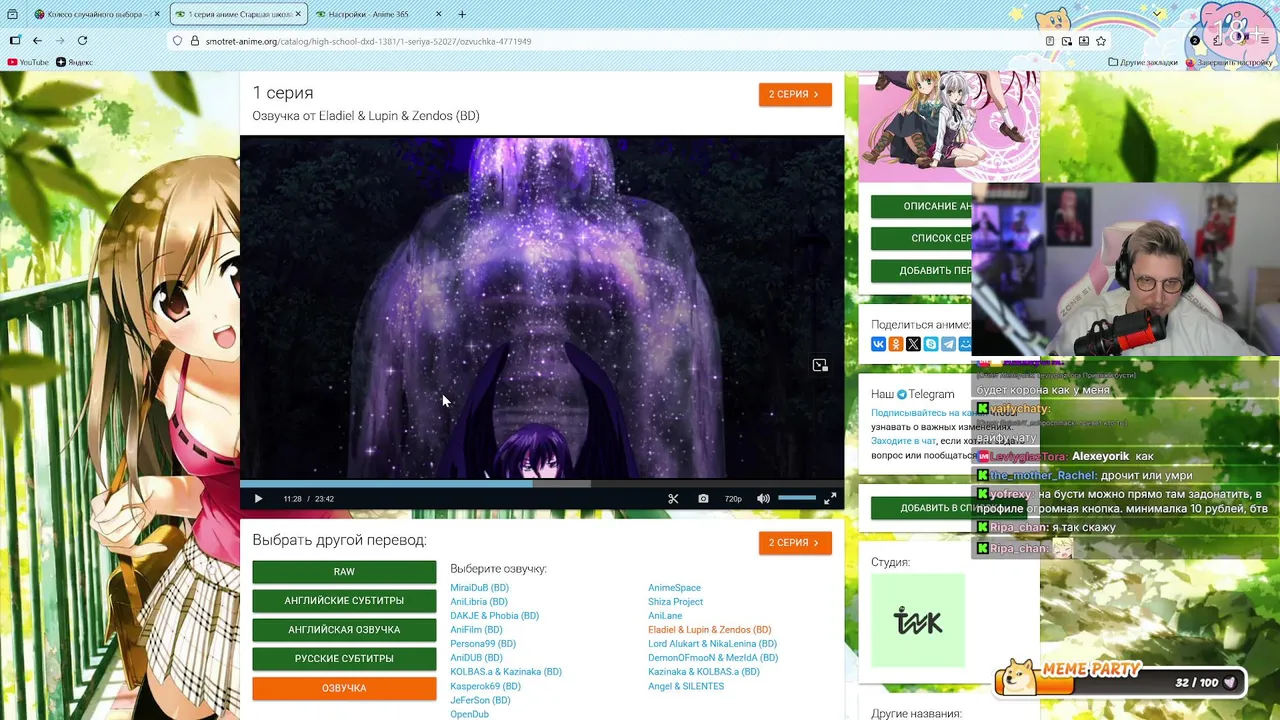Pick Persona99 (BD) voiceover
Image resolution: width=1280 pixels, height=720 pixels.
(x=483, y=644)
